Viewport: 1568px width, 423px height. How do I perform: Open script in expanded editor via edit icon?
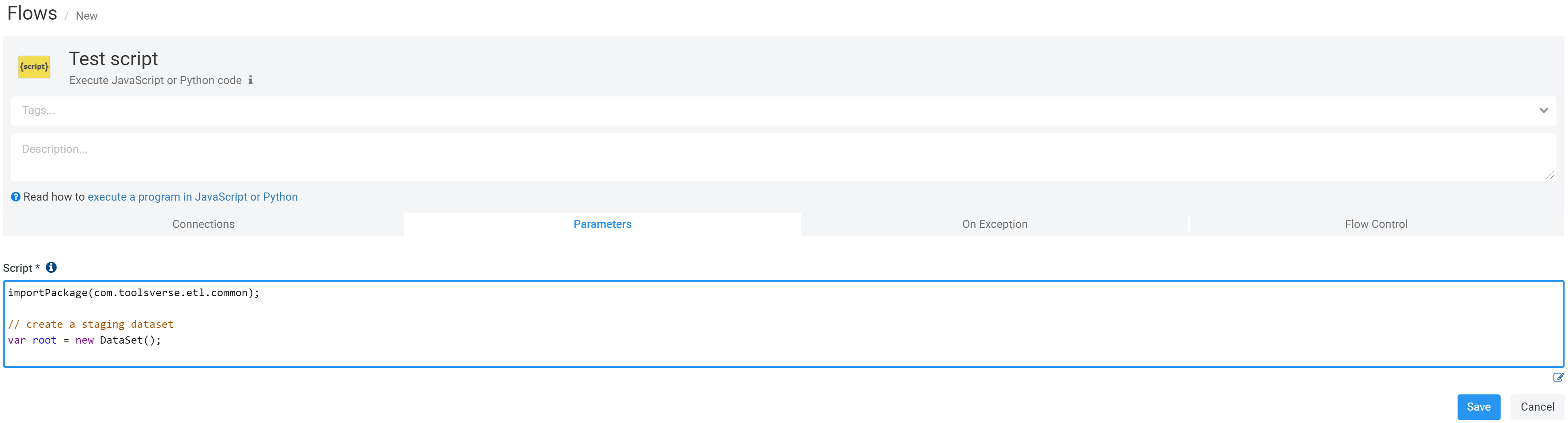[x=1558, y=378]
